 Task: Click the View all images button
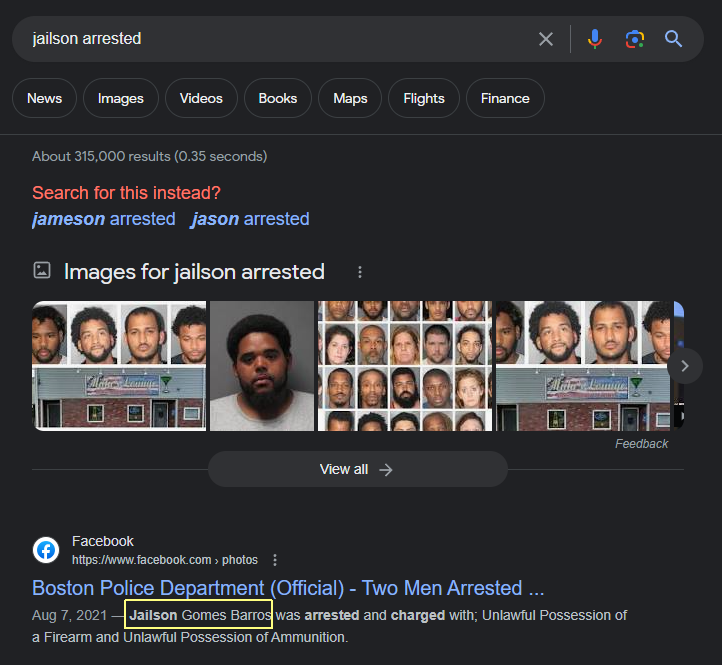[358, 469]
